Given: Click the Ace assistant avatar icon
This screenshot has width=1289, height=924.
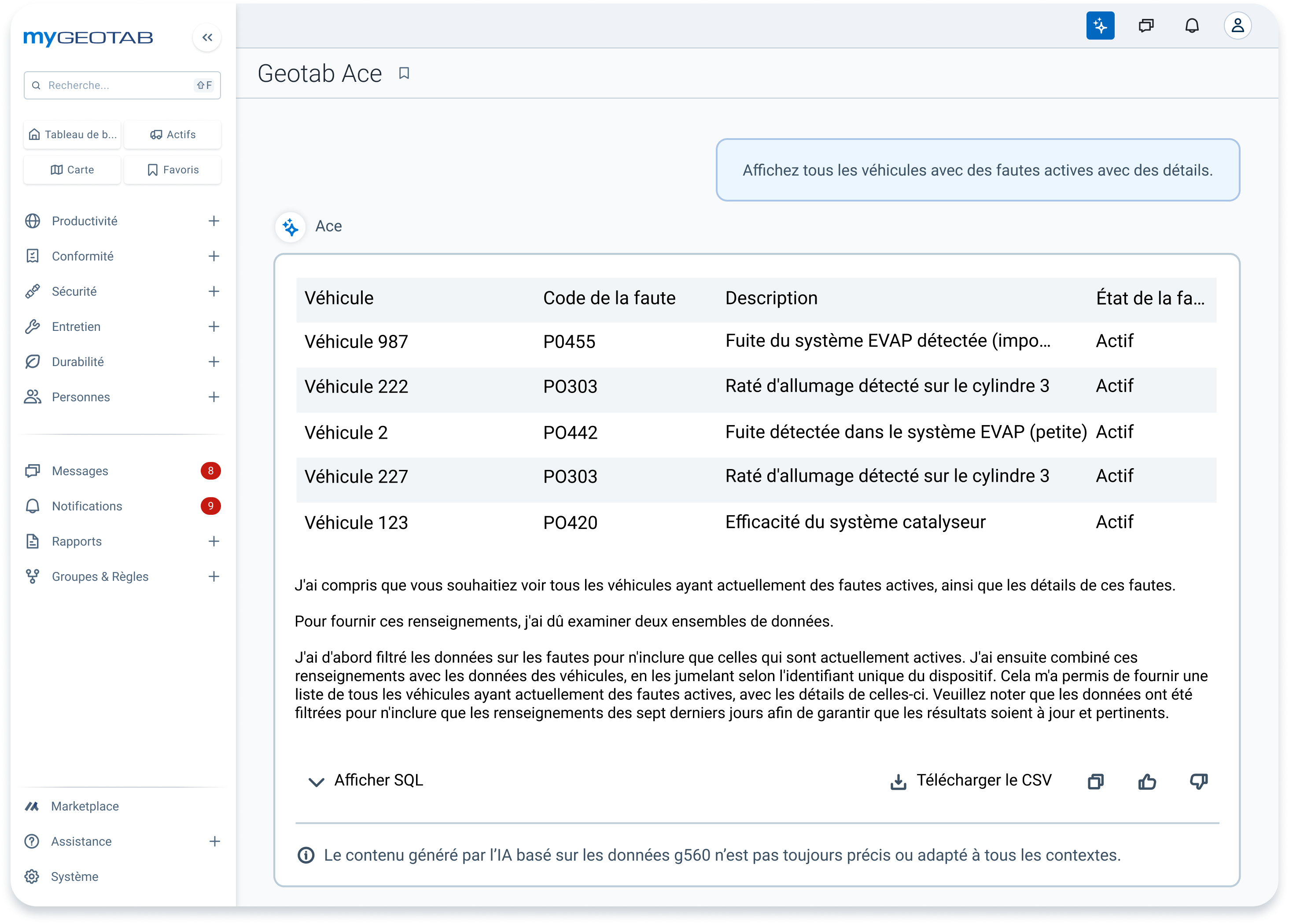Looking at the screenshot, I should click(x=291, y=227).
